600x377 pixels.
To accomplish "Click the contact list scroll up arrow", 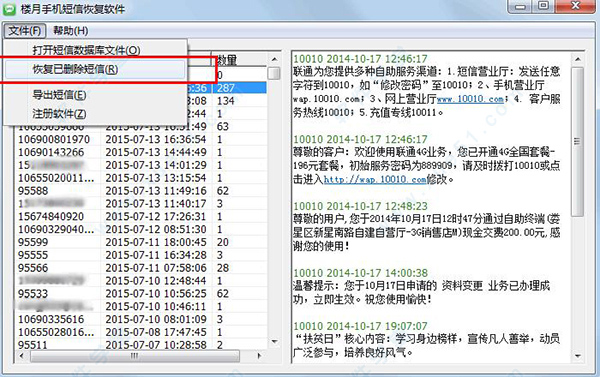I will click(274, 59).
